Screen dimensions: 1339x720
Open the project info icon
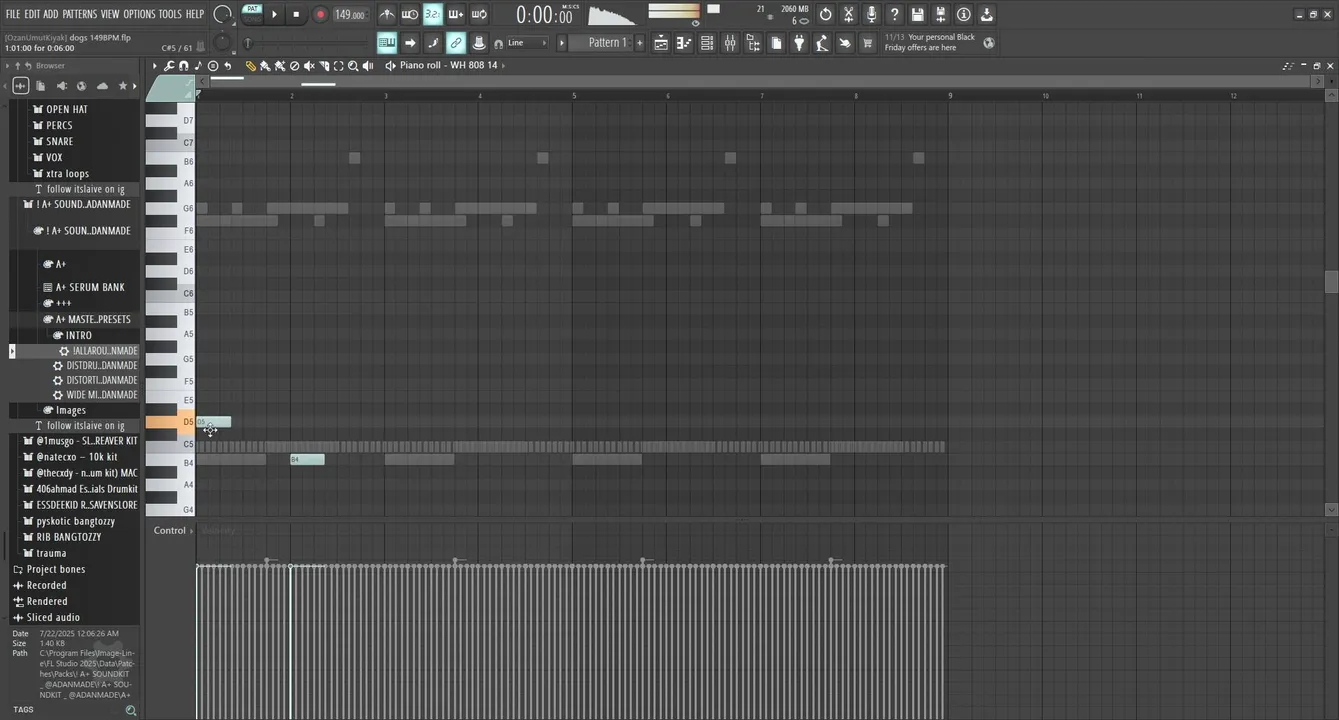pyautogui.click(x=964, y=14)
